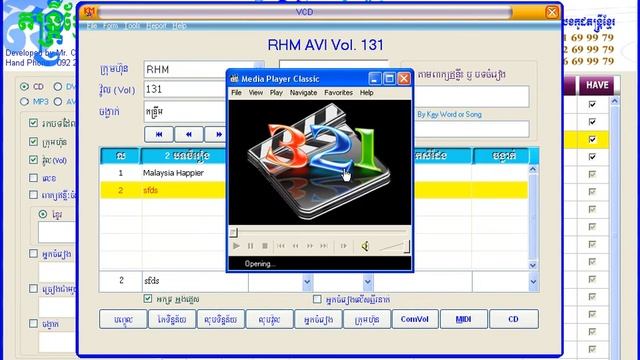Select the DV radio button beside CD
This screenshot has height=360, width=640.
click(x=58, y=87)
